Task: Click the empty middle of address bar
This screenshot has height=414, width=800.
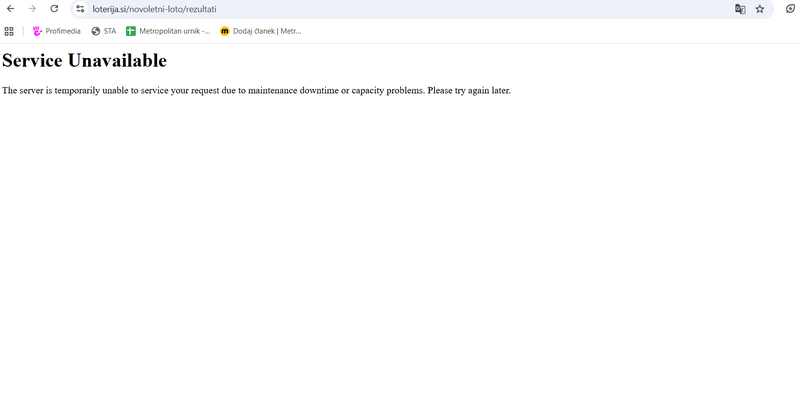Action: tap(450, 9)
